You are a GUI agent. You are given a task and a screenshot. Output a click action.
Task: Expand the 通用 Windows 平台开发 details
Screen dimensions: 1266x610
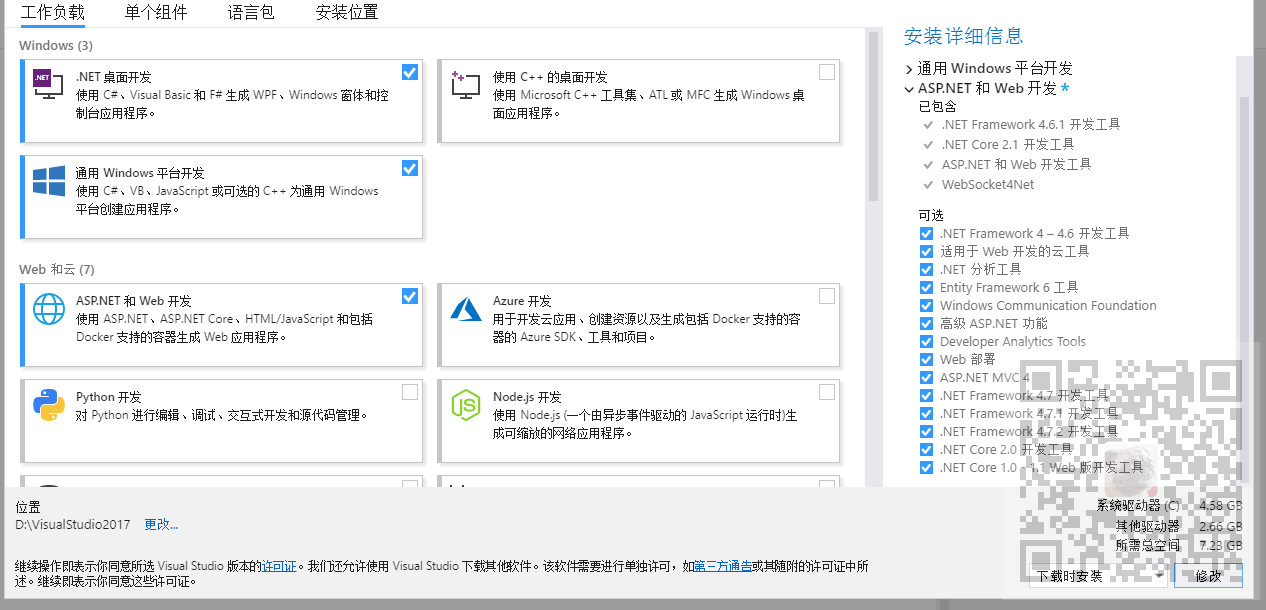(x=908, y=68)
